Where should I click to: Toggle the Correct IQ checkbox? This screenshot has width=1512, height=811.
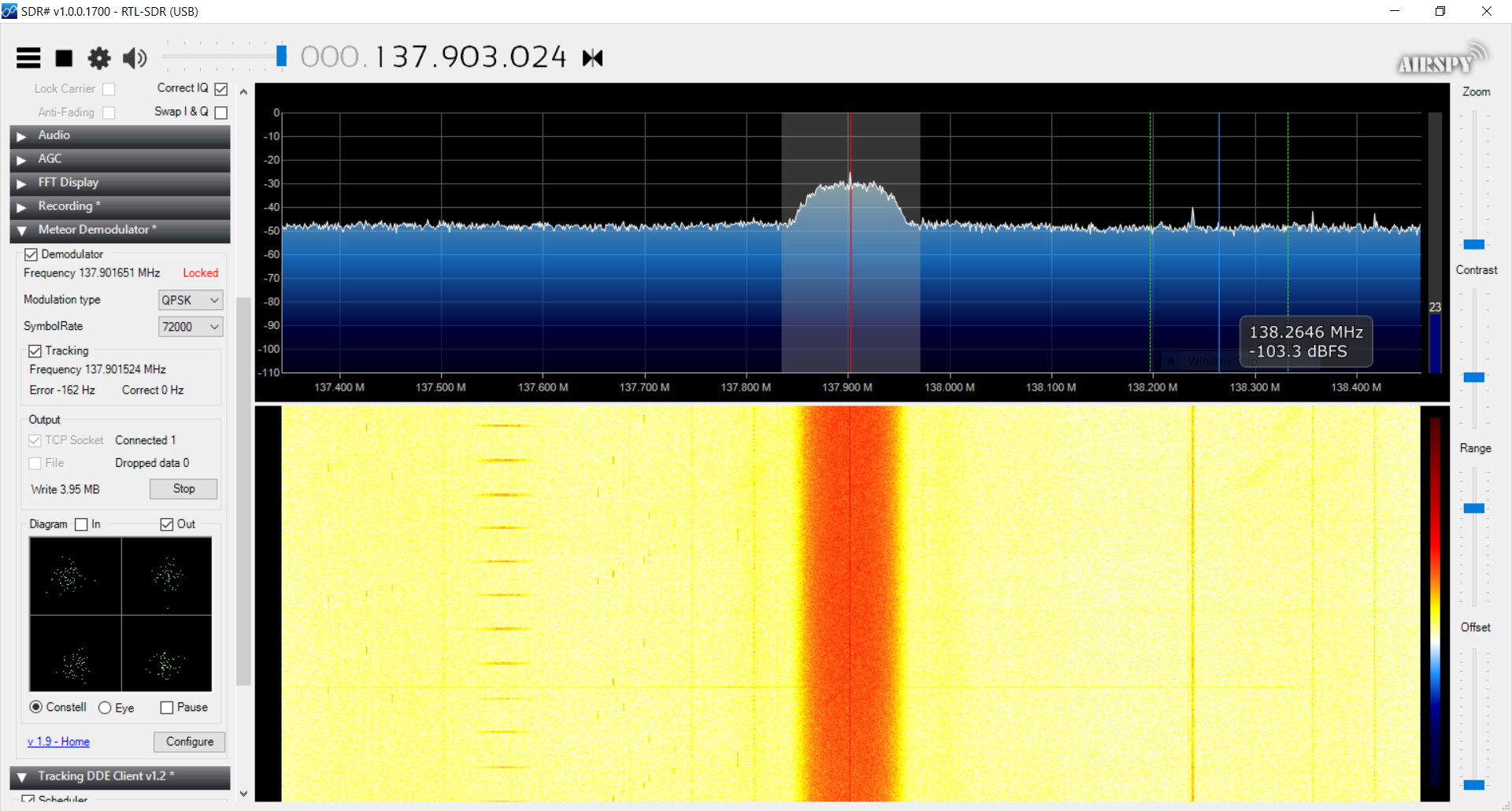pyautogui.click(x=221, y=89)
